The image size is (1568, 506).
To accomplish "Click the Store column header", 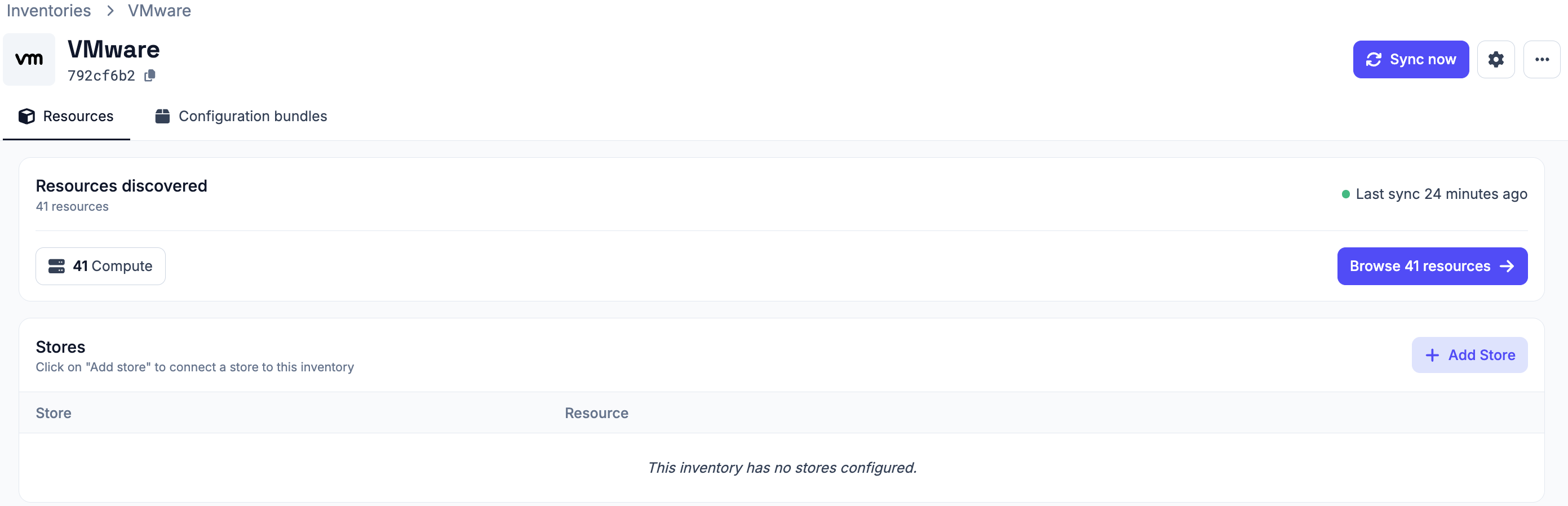I will tap(54, 414).
